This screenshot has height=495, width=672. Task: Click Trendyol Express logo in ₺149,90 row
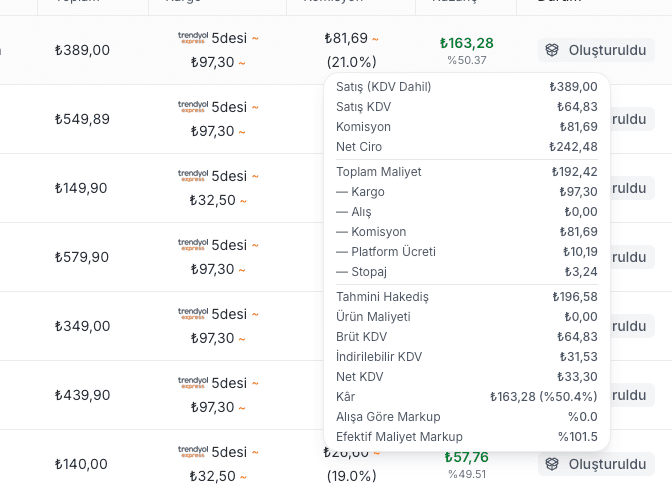pos(193,176)
